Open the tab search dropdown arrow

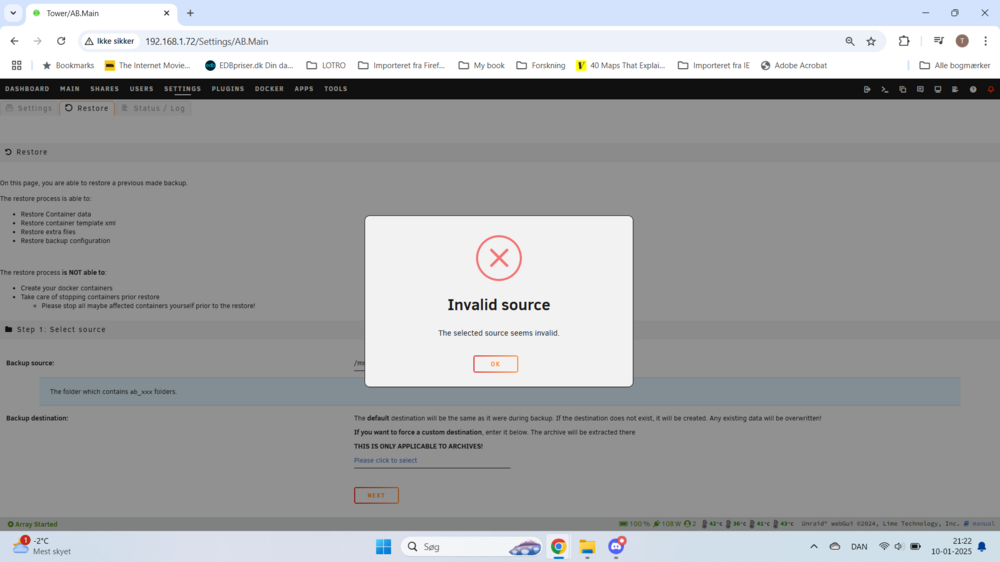coord(13,13)
